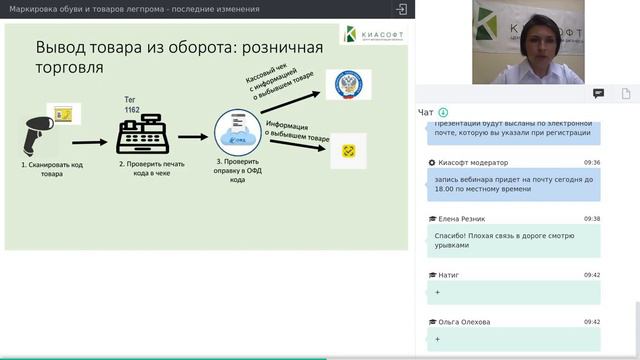Click graduation cap icon beside Натиг
The width and height of the screenshot is (640, 360).
[432, 275]
